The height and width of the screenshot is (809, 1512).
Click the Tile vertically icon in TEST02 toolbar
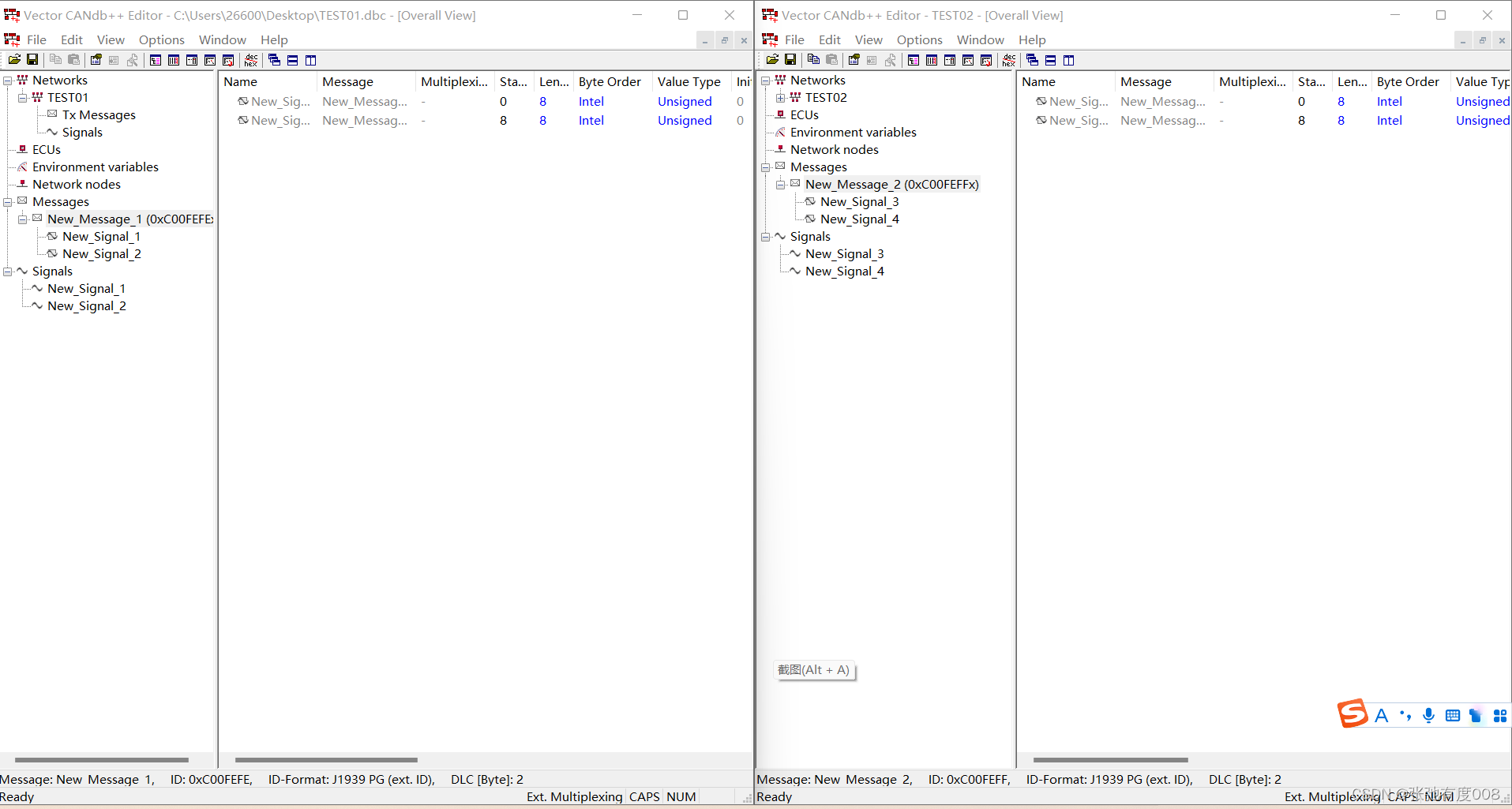tap(1068, 60)
